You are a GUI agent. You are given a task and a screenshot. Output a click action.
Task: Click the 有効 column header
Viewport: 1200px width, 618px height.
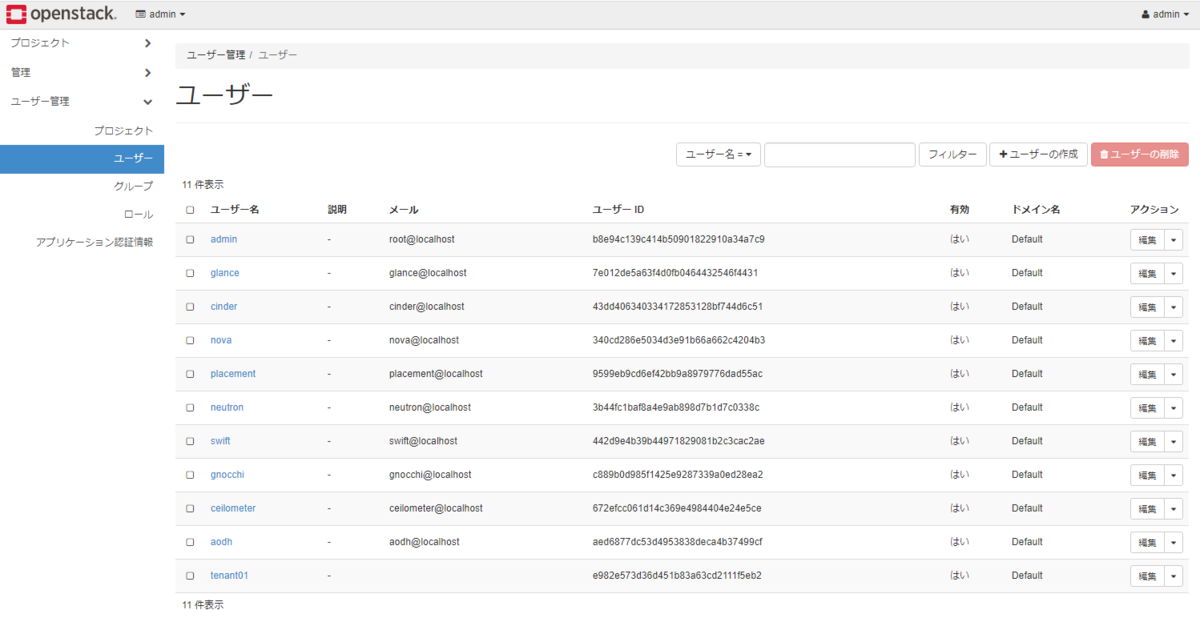(959, 210)
